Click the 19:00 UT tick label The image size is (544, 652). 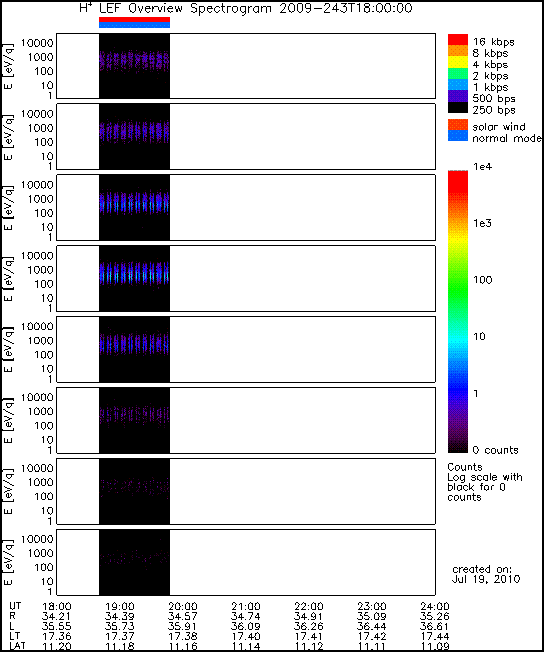click(120, 606)
